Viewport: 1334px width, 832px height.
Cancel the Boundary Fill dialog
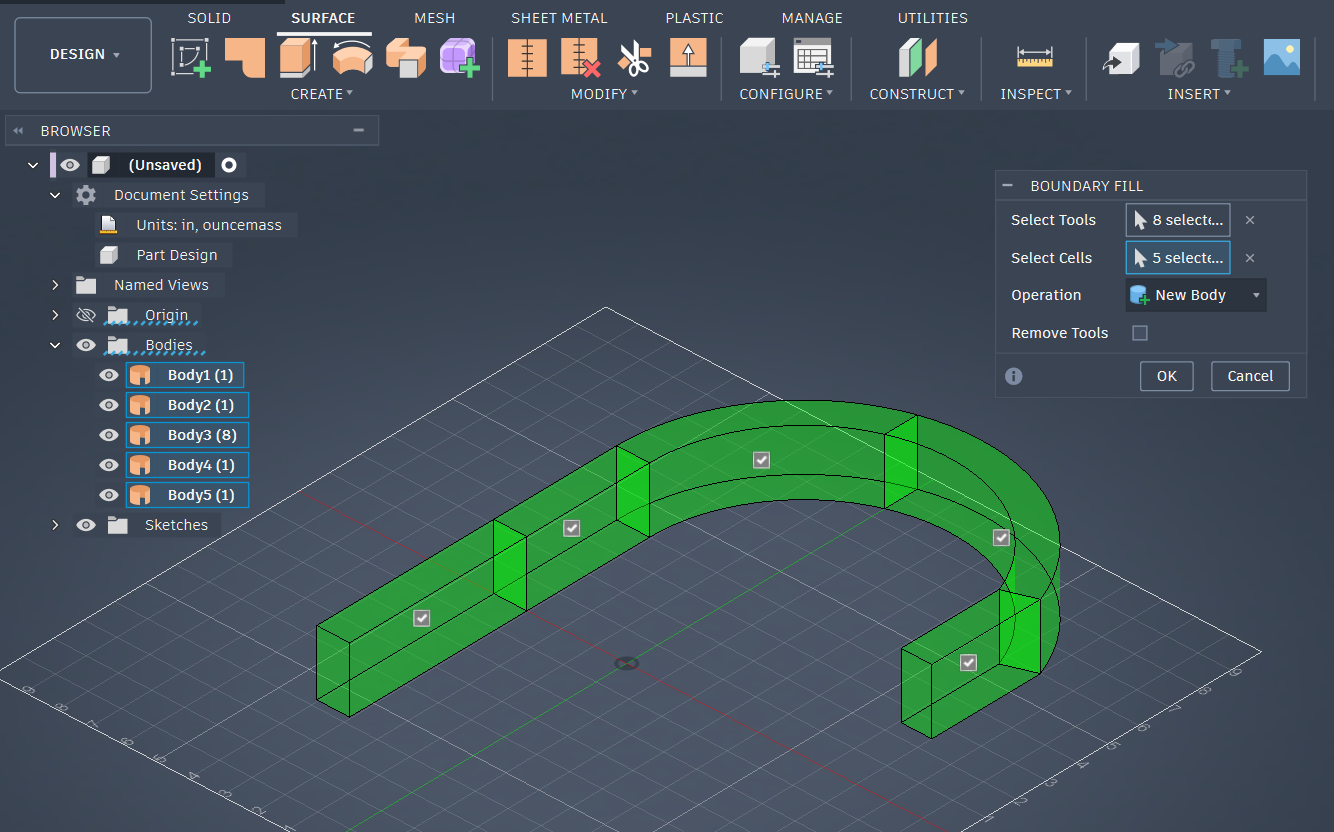click(1250, 376)
